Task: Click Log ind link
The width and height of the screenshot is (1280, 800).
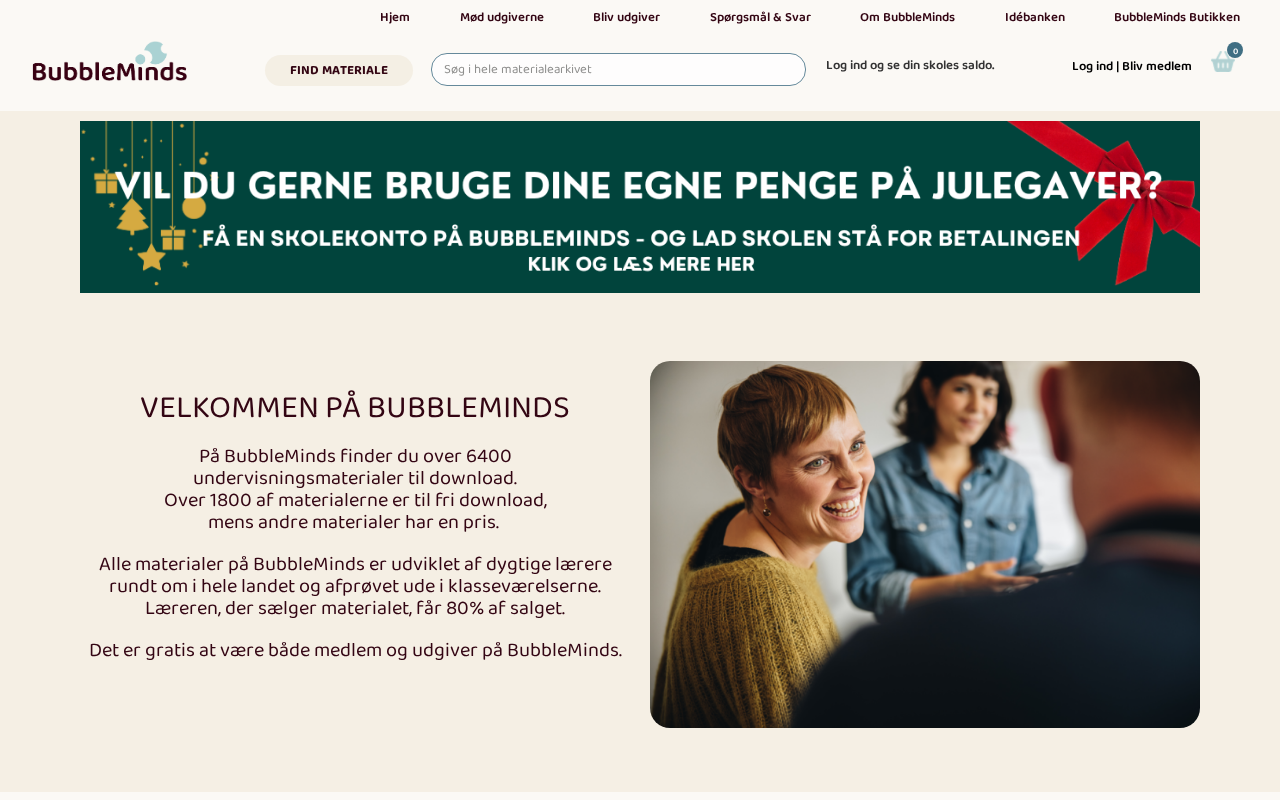Action: coord(1092,66)
